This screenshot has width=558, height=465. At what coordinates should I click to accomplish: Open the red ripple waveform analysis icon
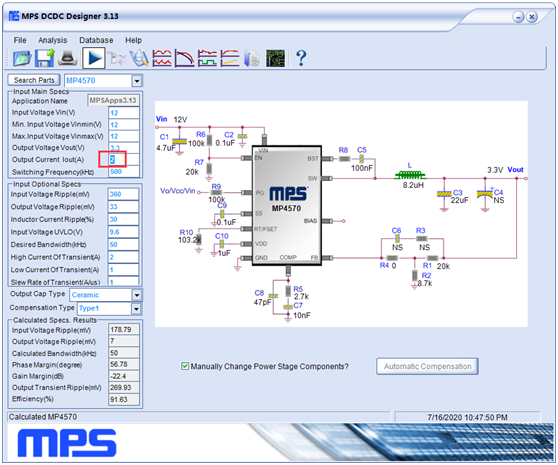(x=162, y=58)
